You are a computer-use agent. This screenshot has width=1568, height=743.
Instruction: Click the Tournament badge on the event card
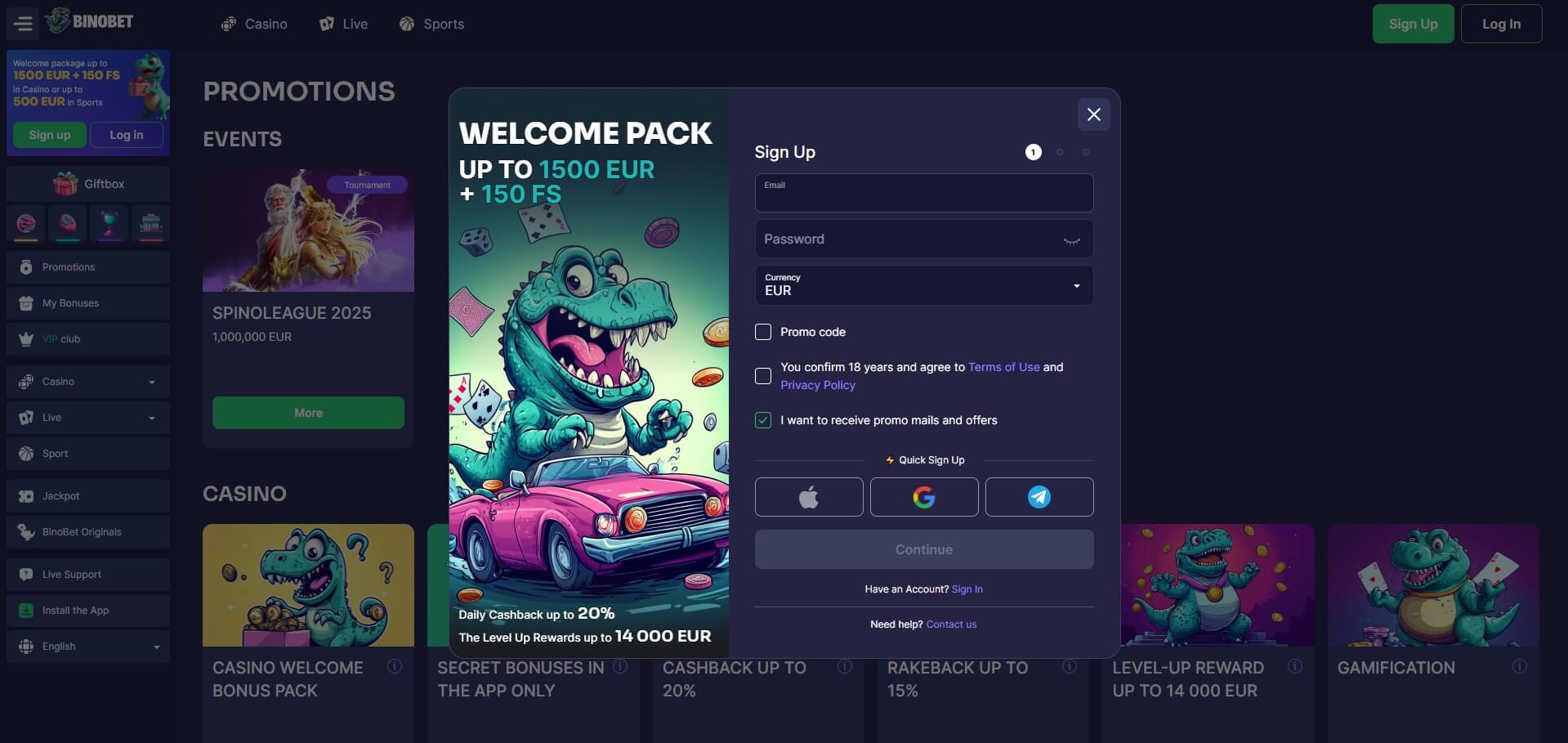point(367,185)
